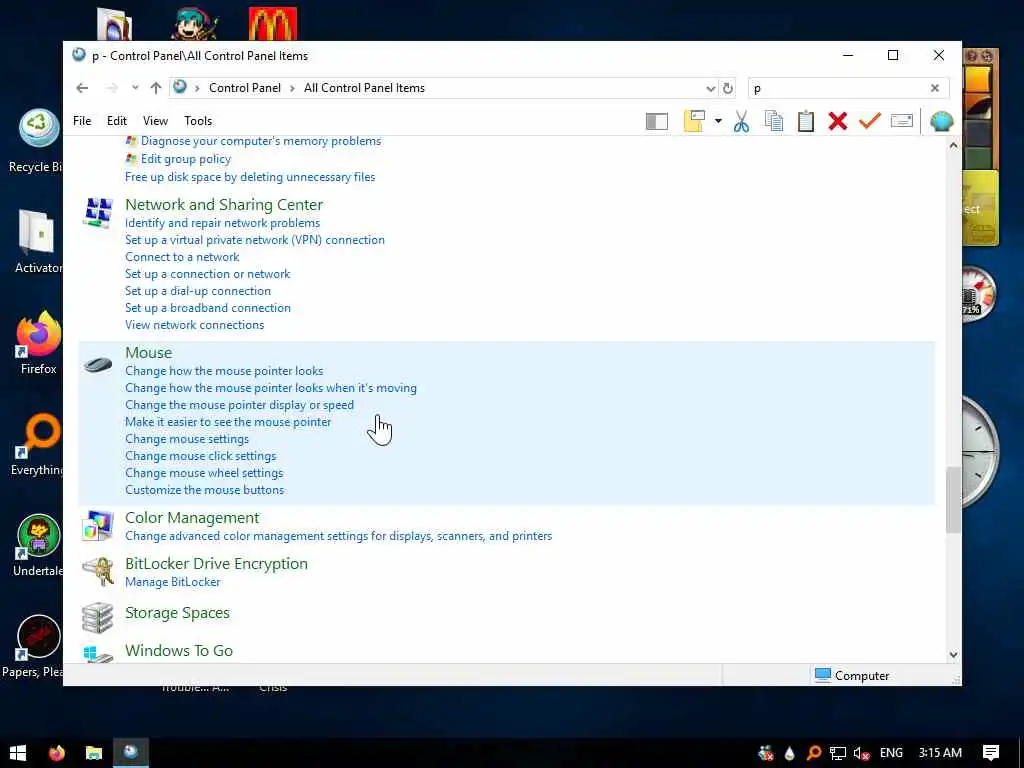
Task: Clear the search box with the X
Action: pos(935,88)
